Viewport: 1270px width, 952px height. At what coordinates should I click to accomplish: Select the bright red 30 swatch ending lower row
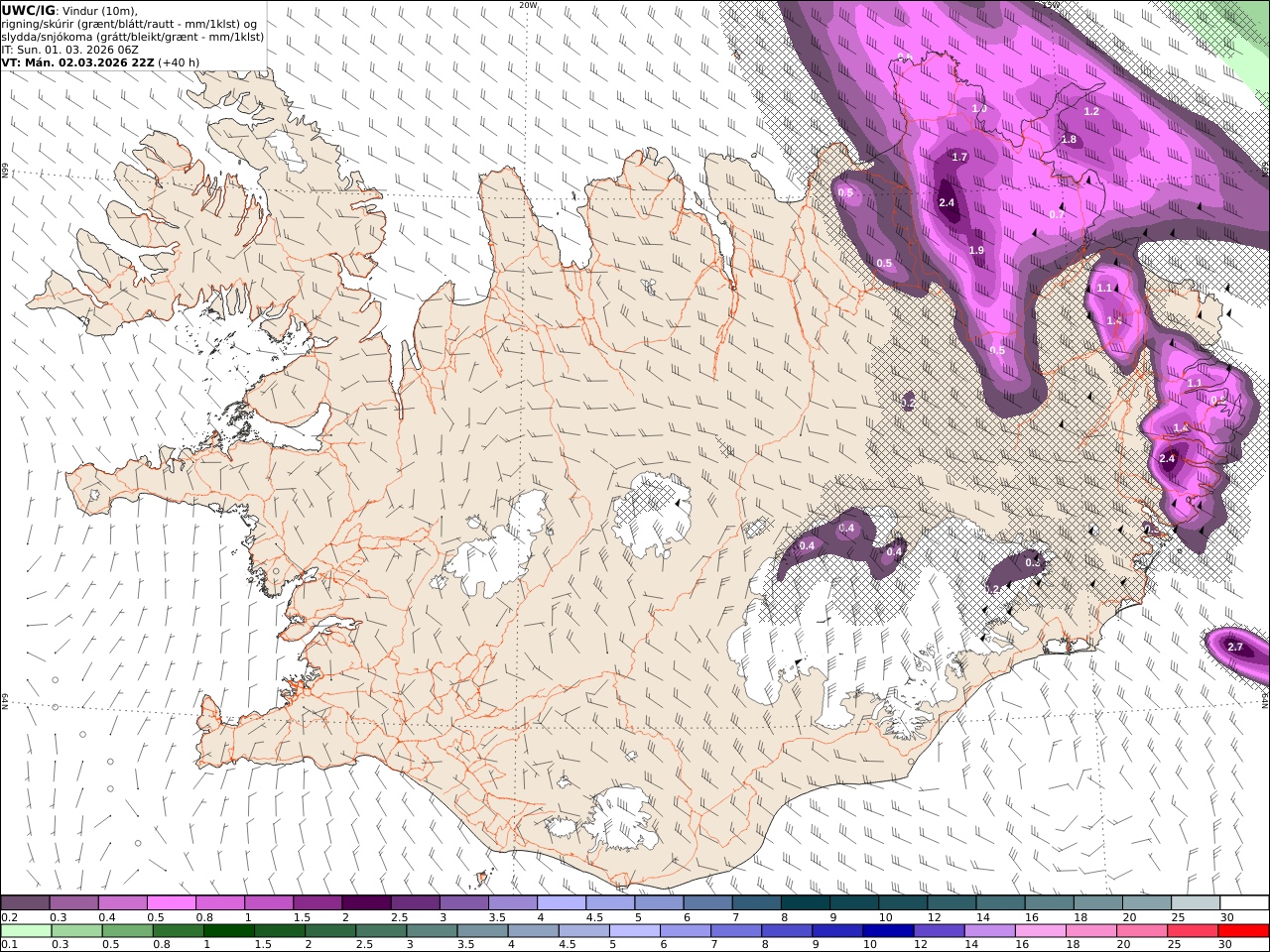click(1243, 931)
